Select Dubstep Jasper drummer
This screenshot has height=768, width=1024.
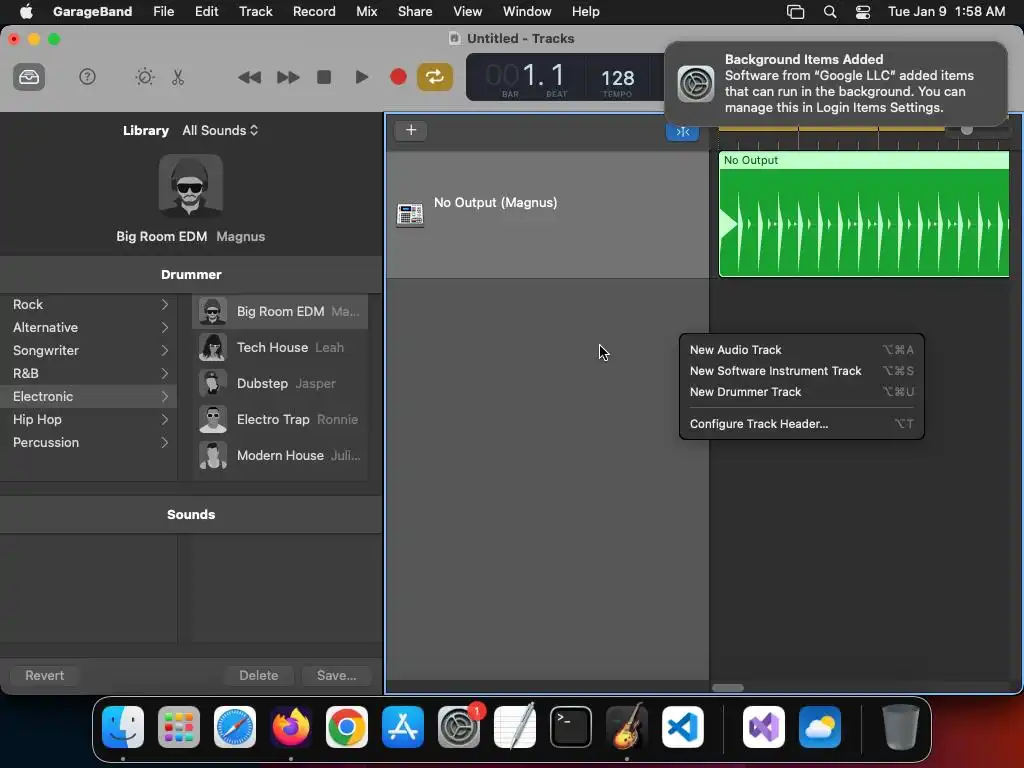tap(280, 383)
